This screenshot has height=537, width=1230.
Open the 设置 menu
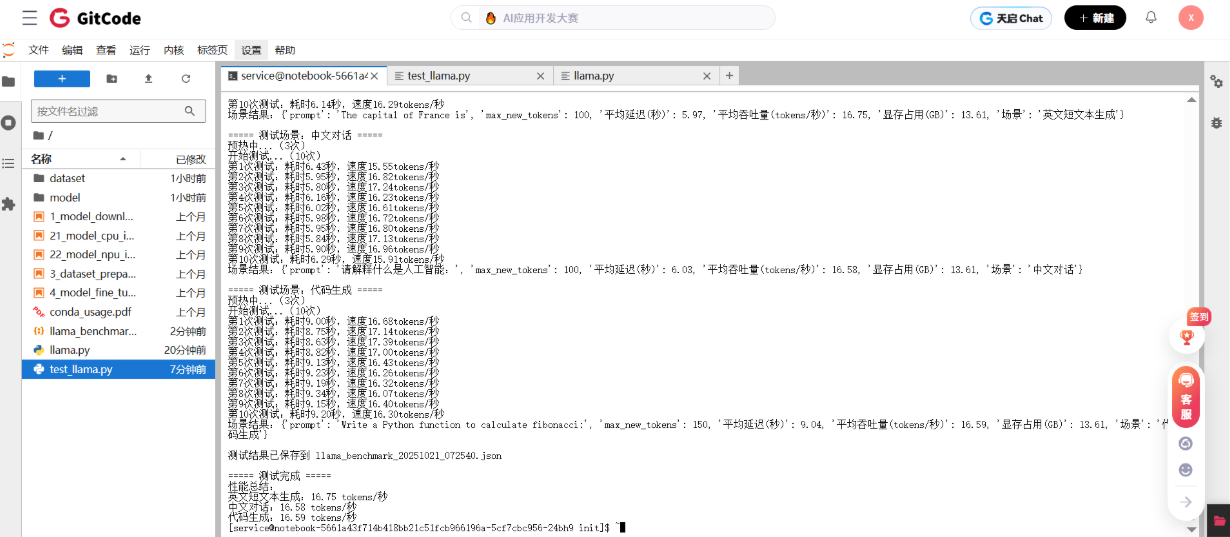(x=251, y=50)
